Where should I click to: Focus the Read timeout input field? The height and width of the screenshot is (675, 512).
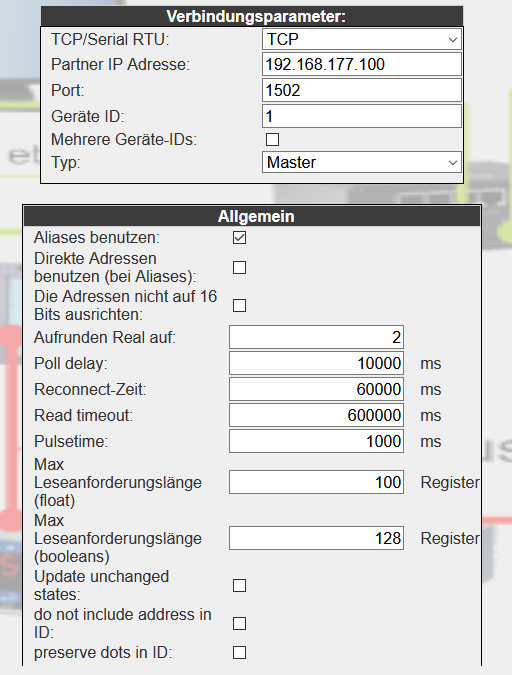tap(316, 415)
